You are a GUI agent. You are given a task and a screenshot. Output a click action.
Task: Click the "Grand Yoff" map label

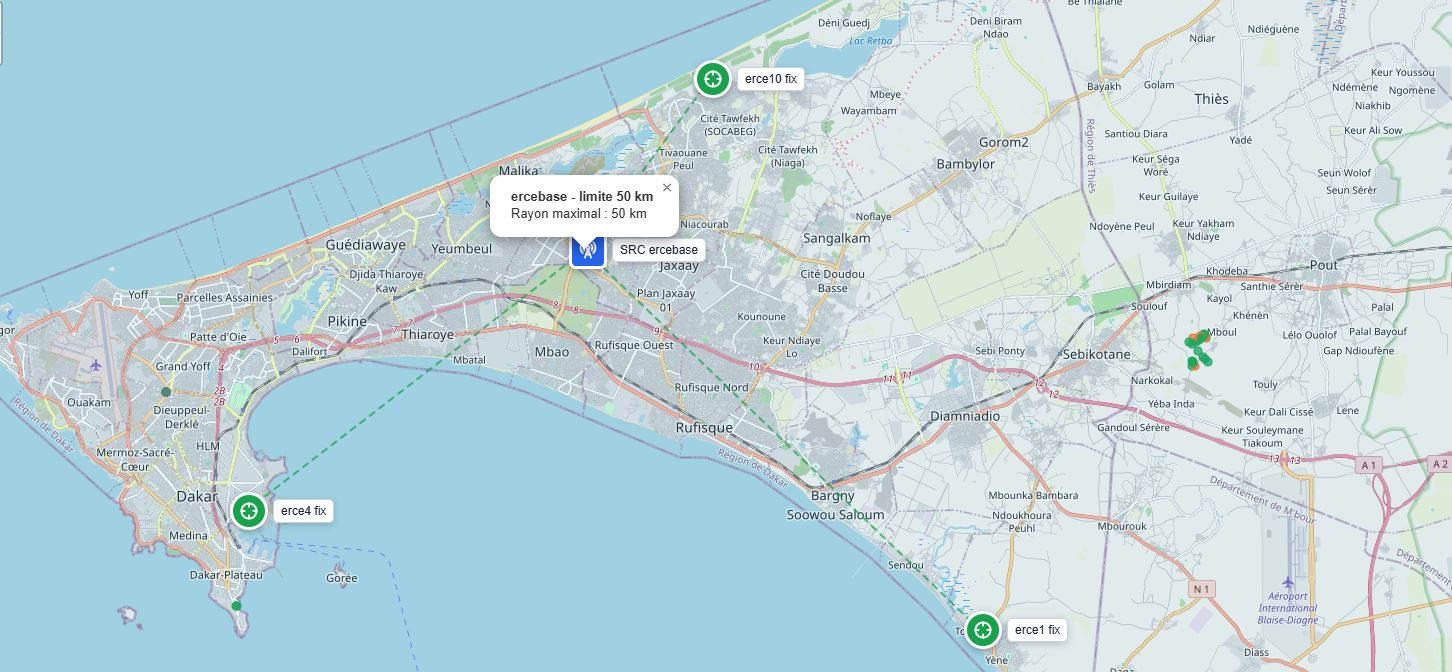pyautogui.click(x=183, y=367)
